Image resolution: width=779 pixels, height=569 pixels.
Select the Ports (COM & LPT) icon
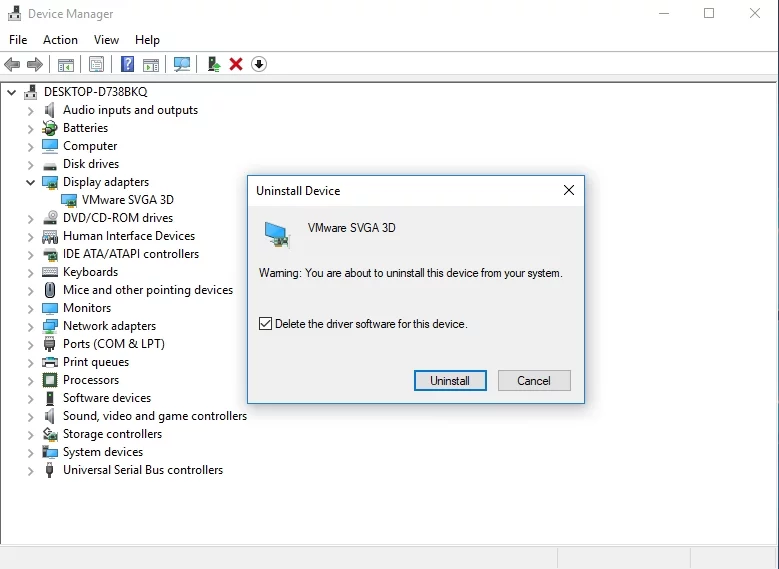coord(49,344)
